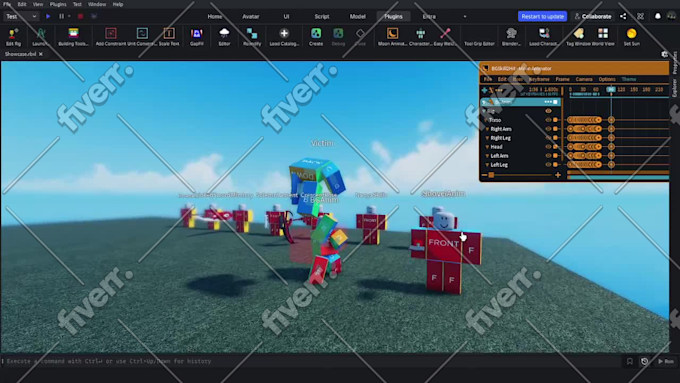This screenshot has width=680, height=383.
Task: Open the Studio Window menu
Action: (x=97, y=4)
